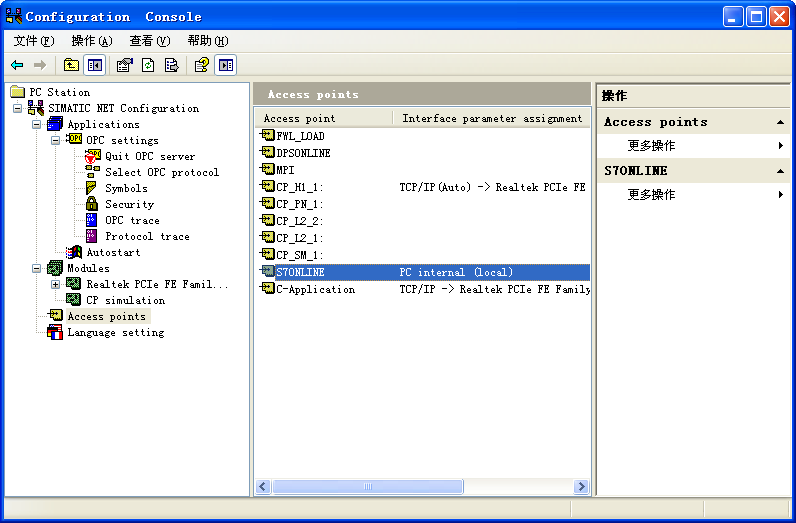The width and height of the screenshot is (796, 523).
Task: Sort by Access point column header
Action: coord(324,118)
